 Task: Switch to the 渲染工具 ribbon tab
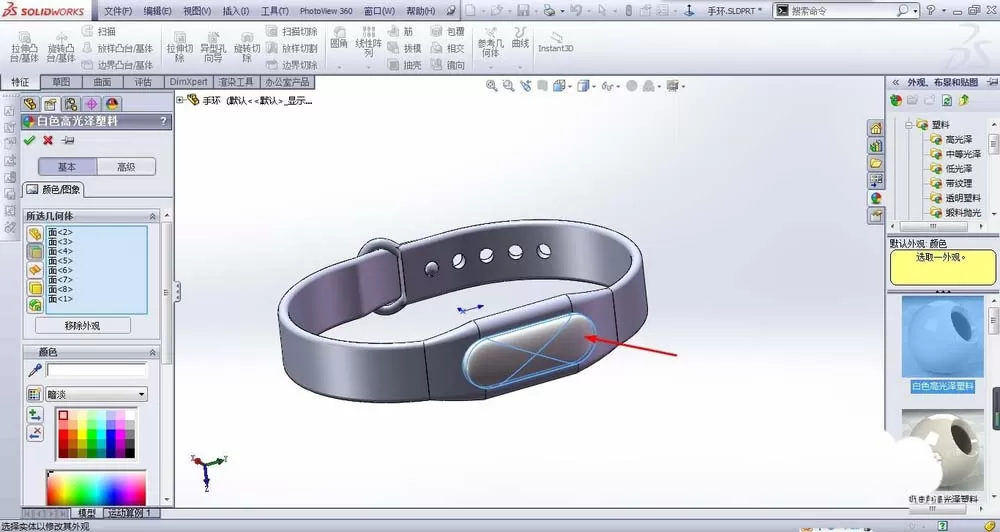point(236,82)
